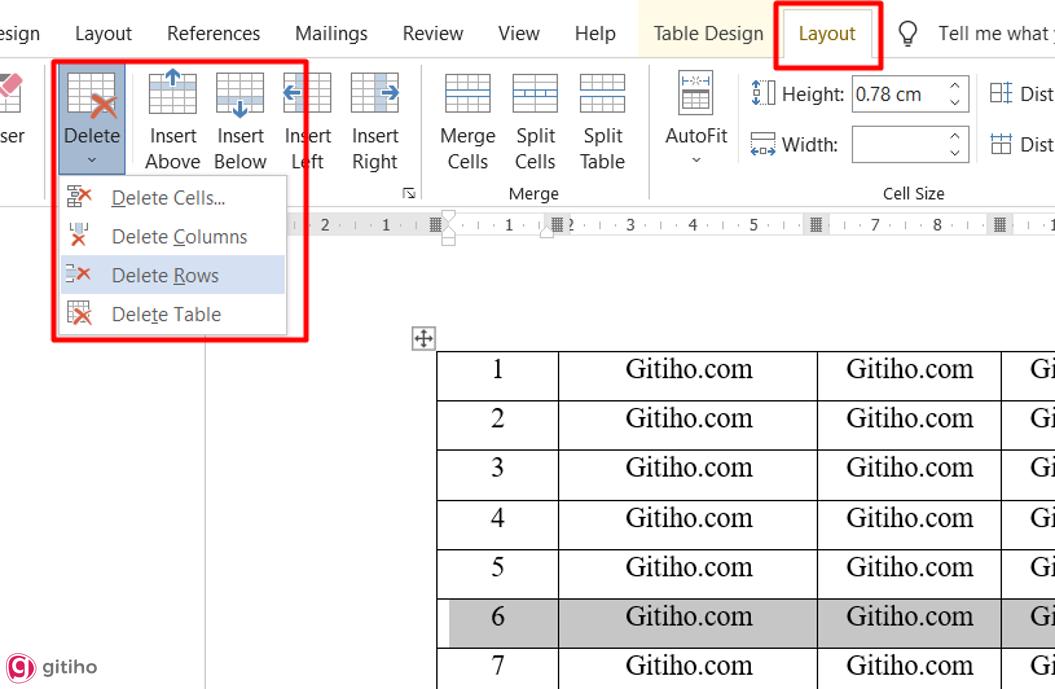The width and height of the screenshot is (1055, 689).
Task: Click Gitiho.com cell beside number 5
Action: coord(688,573)
